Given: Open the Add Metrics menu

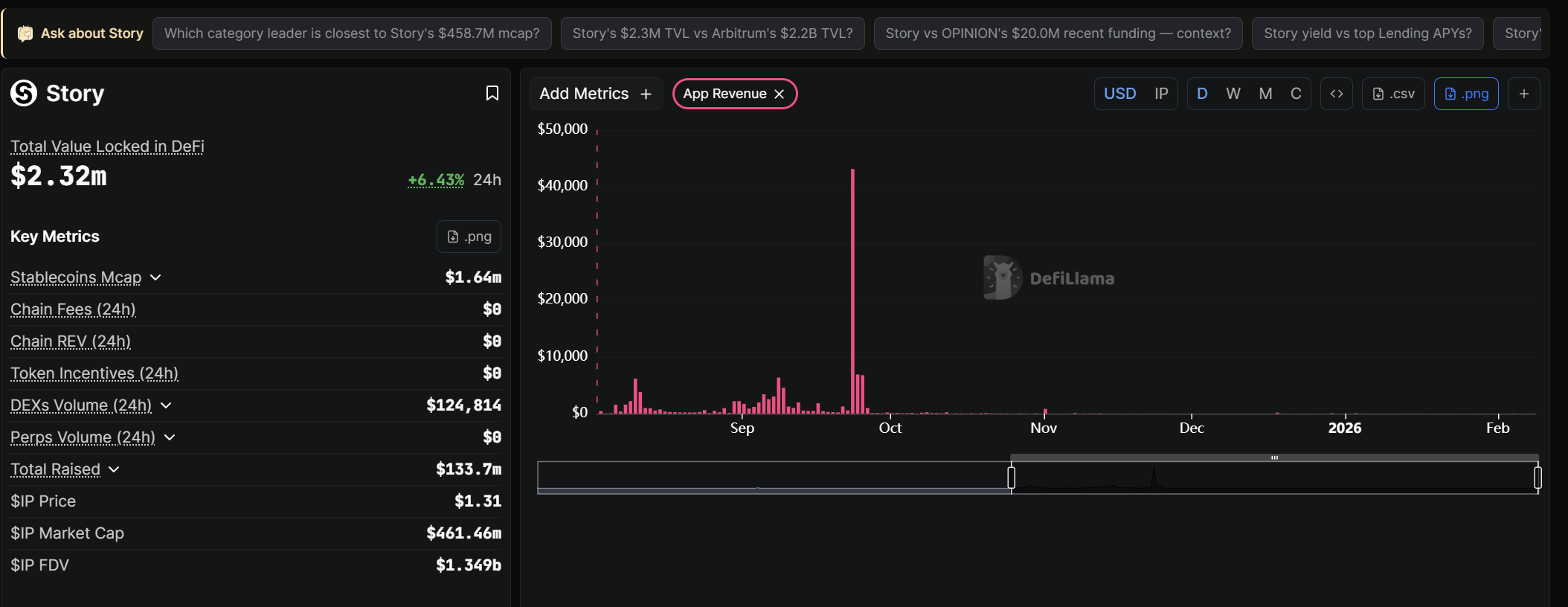Looking at the screenshot, I should coord(595,94).
